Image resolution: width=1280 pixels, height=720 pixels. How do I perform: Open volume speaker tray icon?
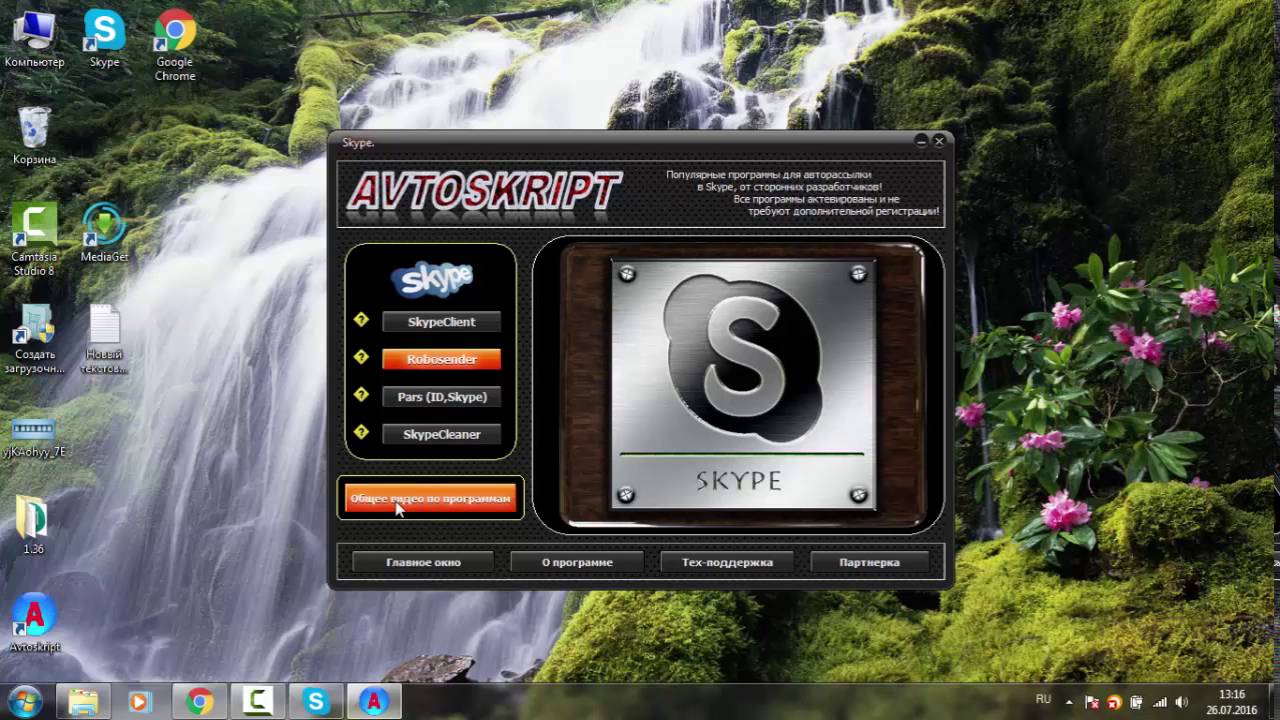point(1183,702)
